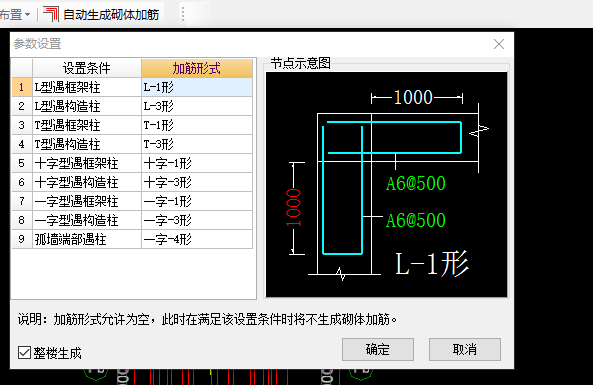Toggle the 整楼生成 checkbox

click(x=25, y=353)
